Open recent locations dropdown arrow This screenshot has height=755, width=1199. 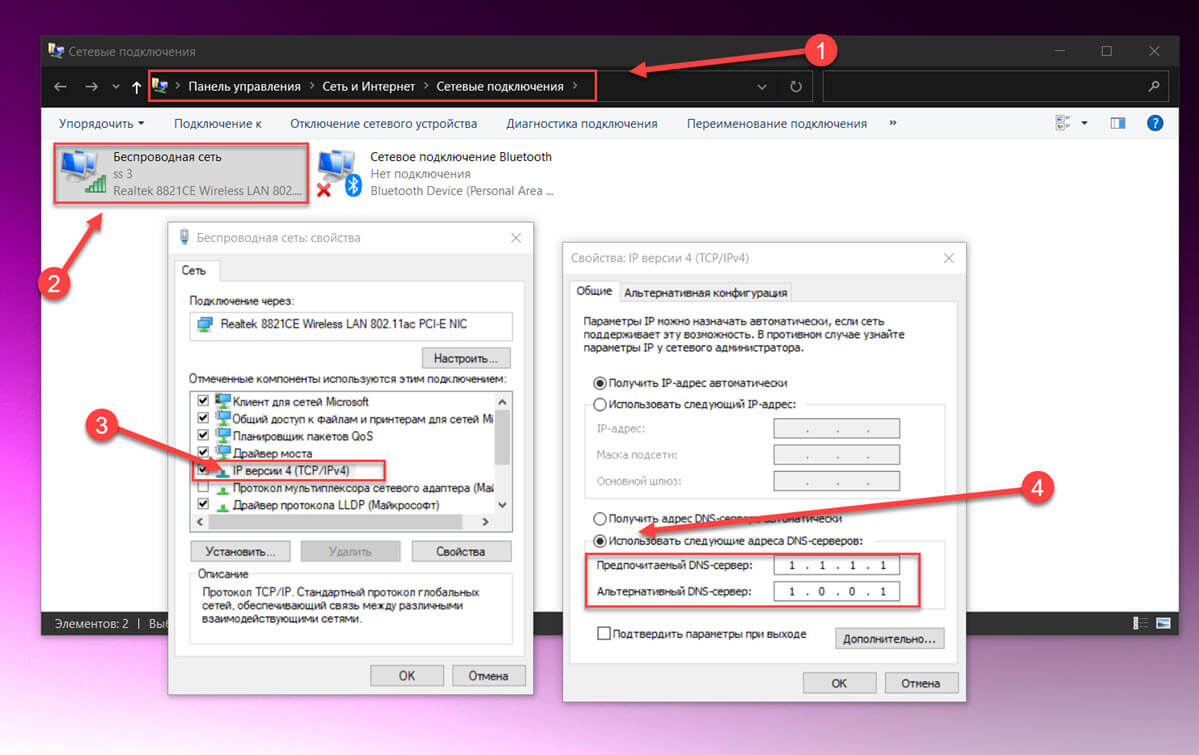pos(115,87)
